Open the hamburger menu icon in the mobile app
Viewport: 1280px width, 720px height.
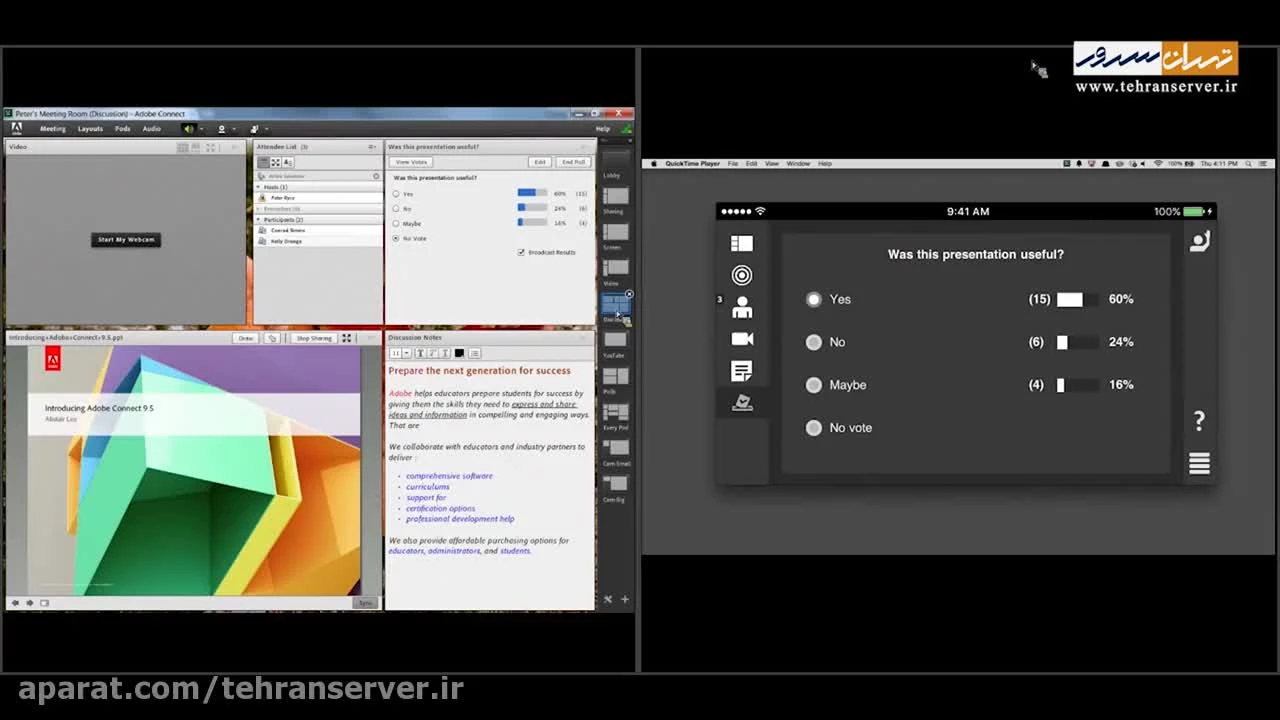(x=1199, y=463)
